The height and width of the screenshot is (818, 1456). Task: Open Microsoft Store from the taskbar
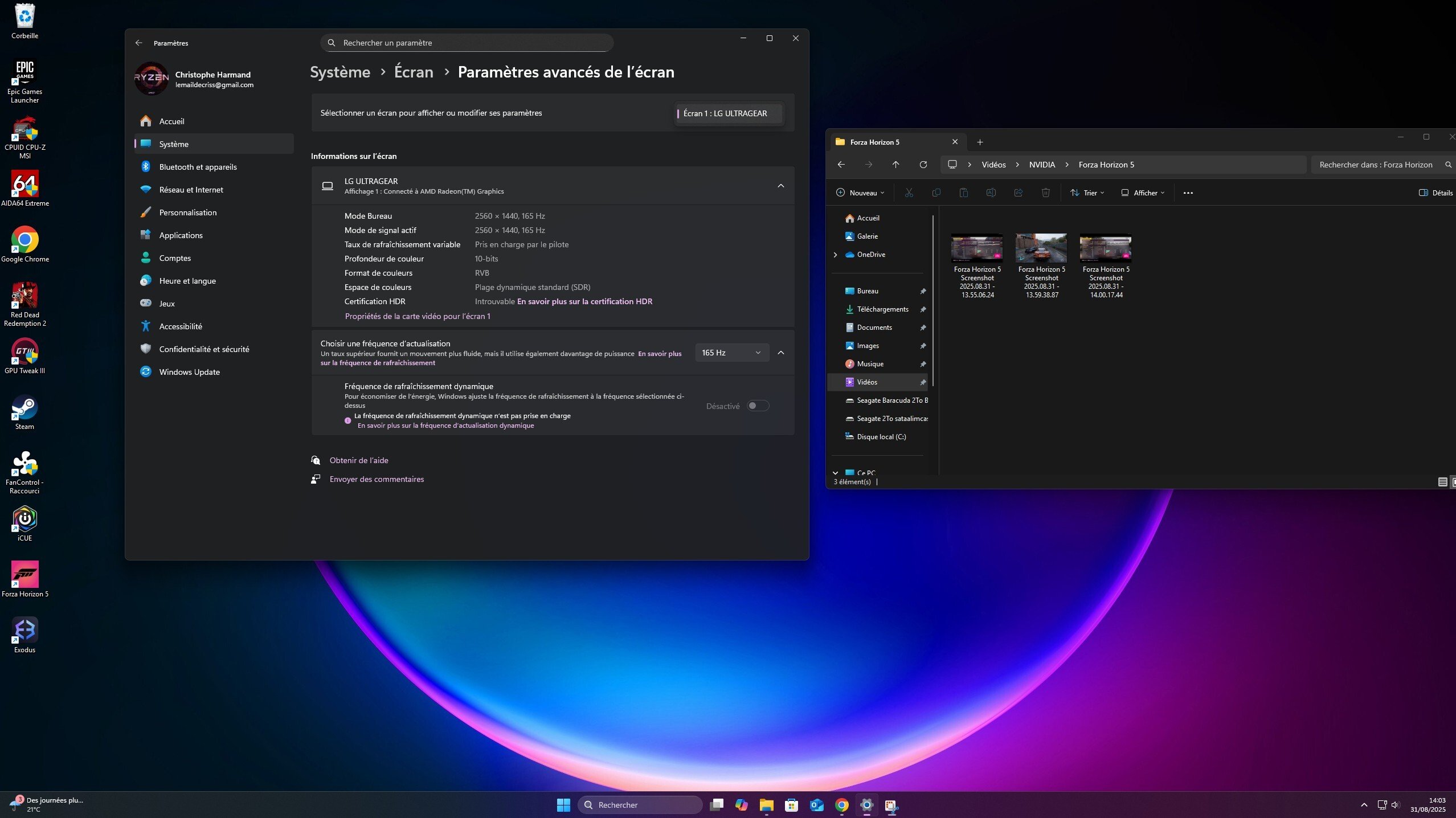791,805
